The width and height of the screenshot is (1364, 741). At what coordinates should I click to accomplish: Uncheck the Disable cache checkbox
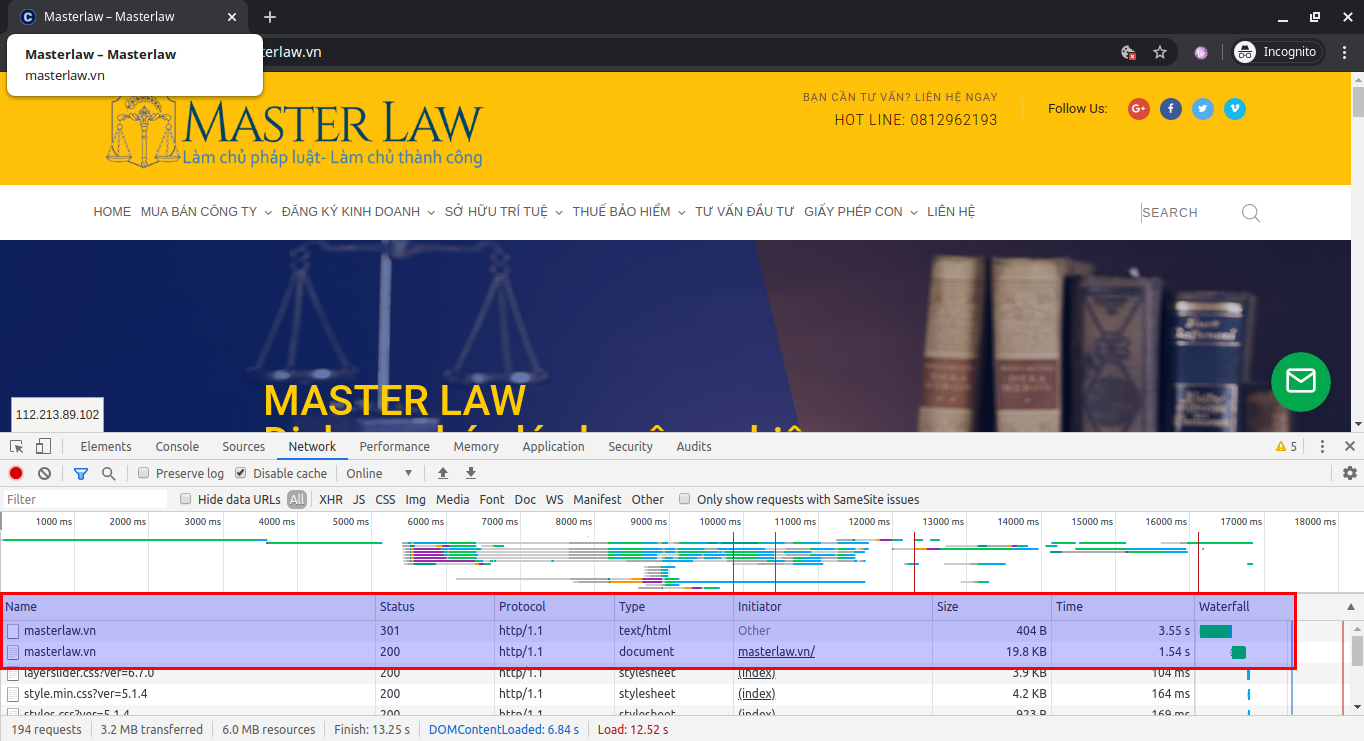[240, 473]
